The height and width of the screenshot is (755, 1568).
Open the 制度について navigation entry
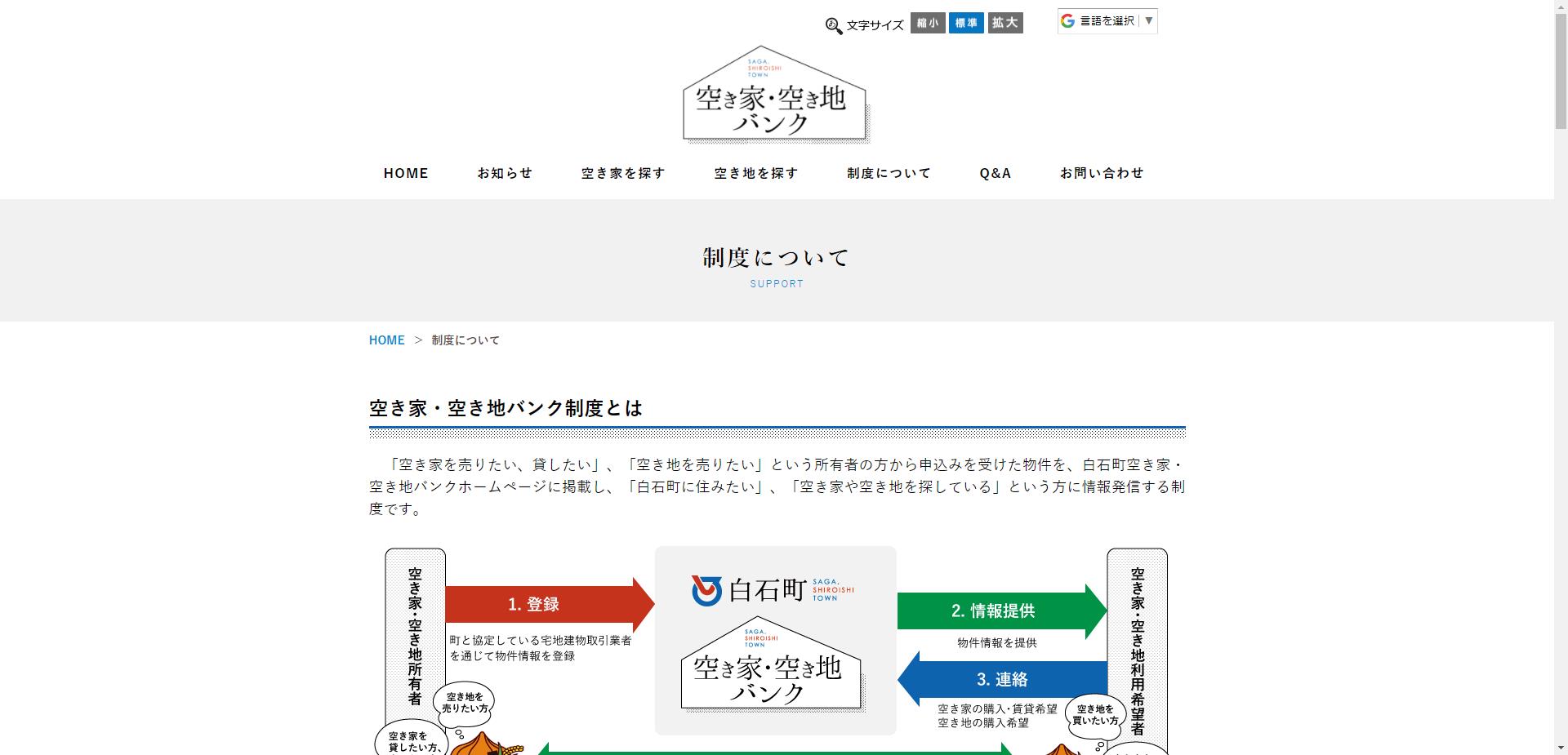tap(888, 172)
